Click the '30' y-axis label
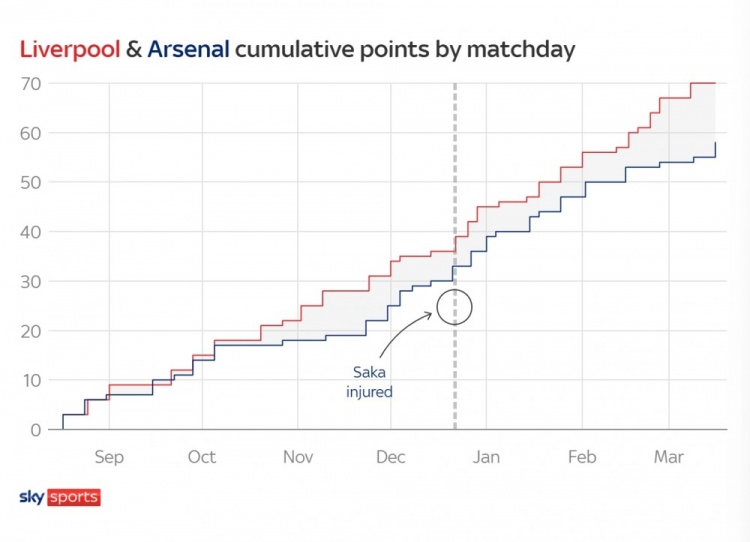 pyautogui.click(x=31, y=282)
